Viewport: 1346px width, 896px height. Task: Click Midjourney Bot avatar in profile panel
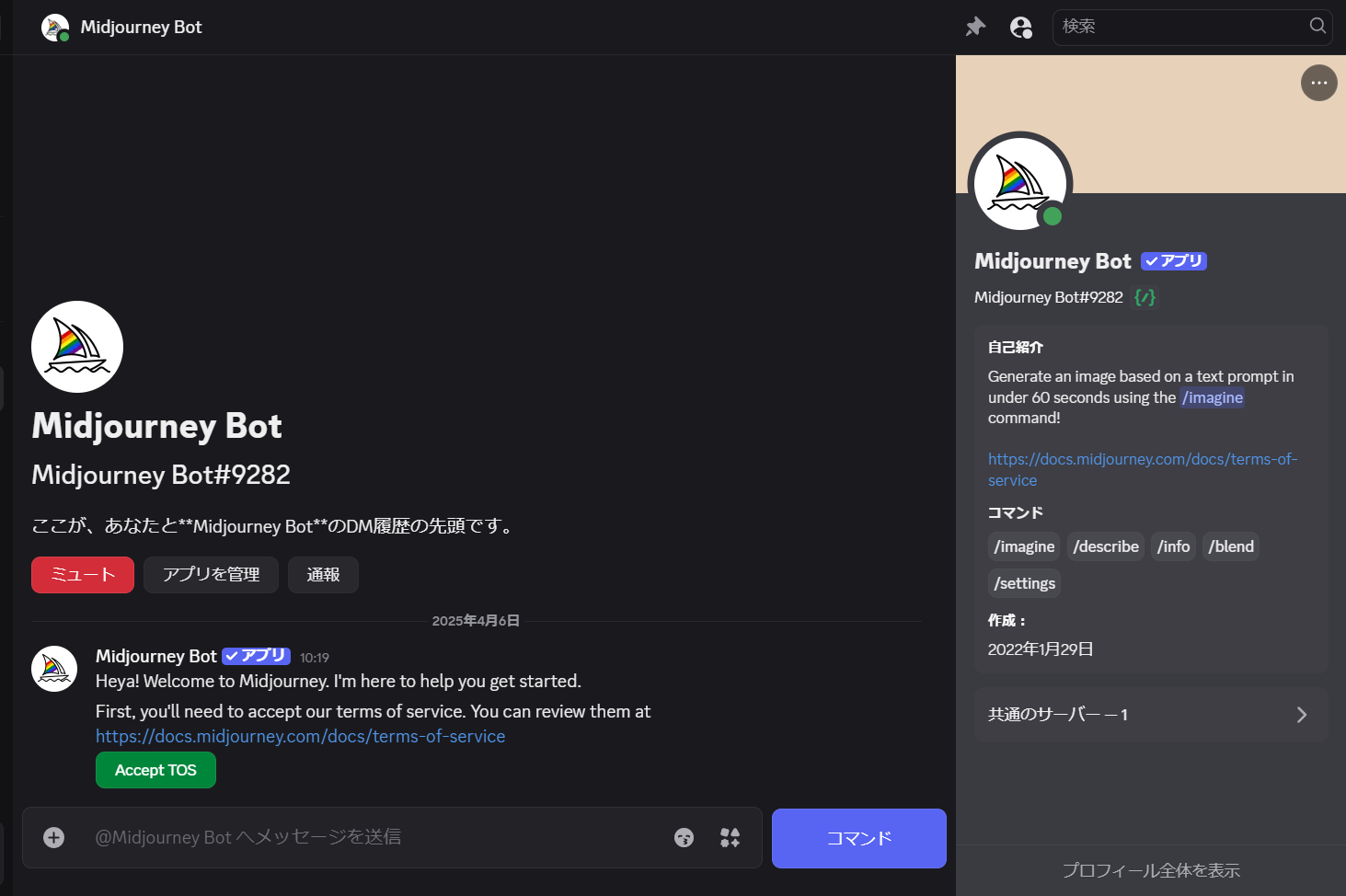coord(1019,182)
